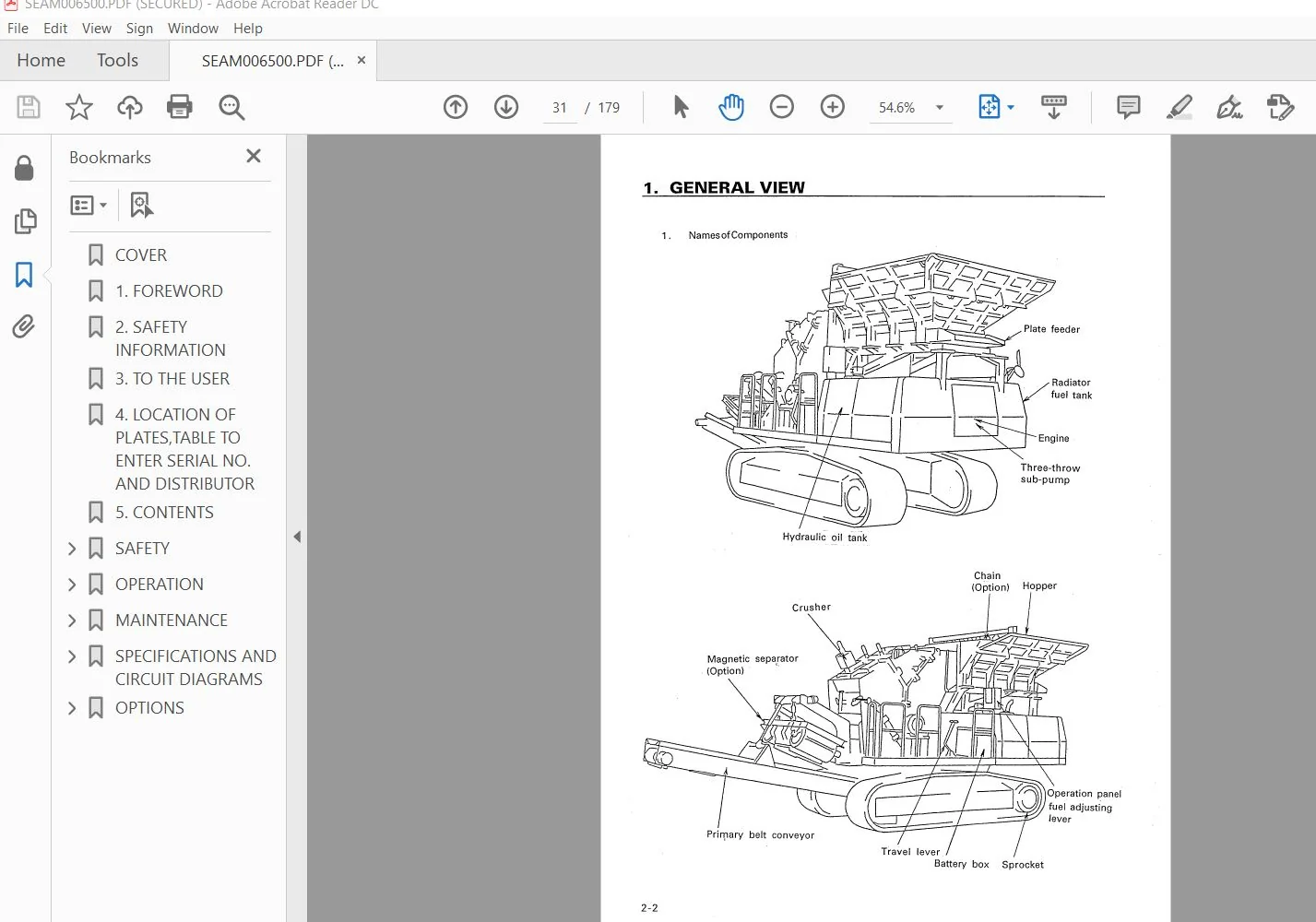Image resolution: width=1316 pixels, height=922 pixels.
Task: Open the zoom level dropdown arrow
Action: click(x=940, y=108)
